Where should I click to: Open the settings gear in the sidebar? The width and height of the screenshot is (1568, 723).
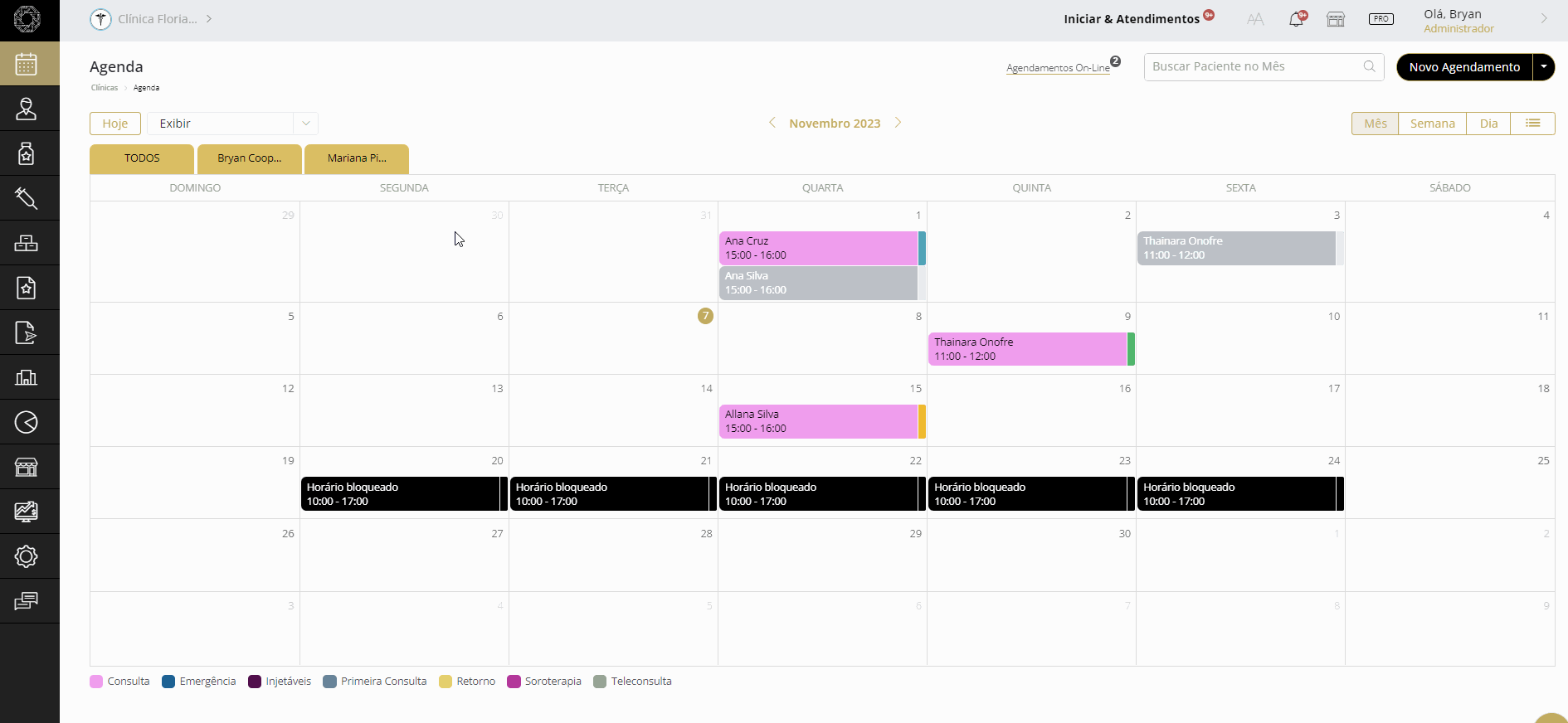(x=27, y=556)
